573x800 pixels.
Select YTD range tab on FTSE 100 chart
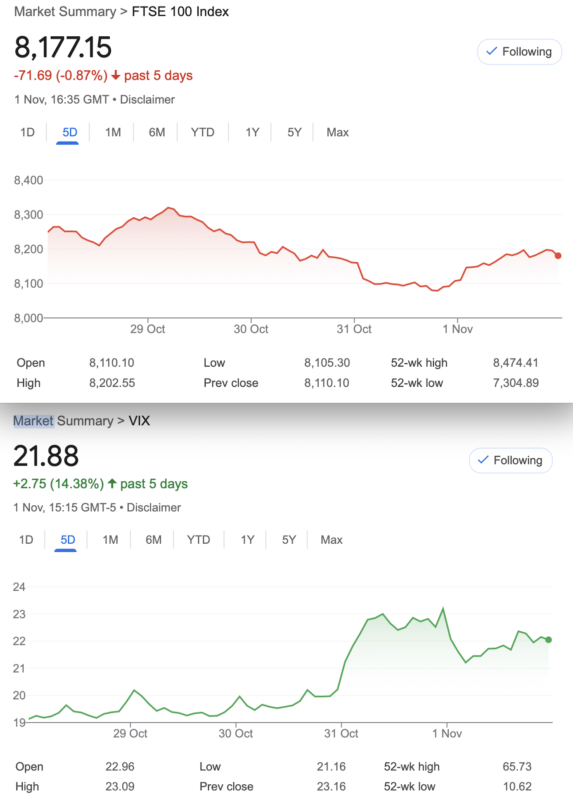coord(203,133)
